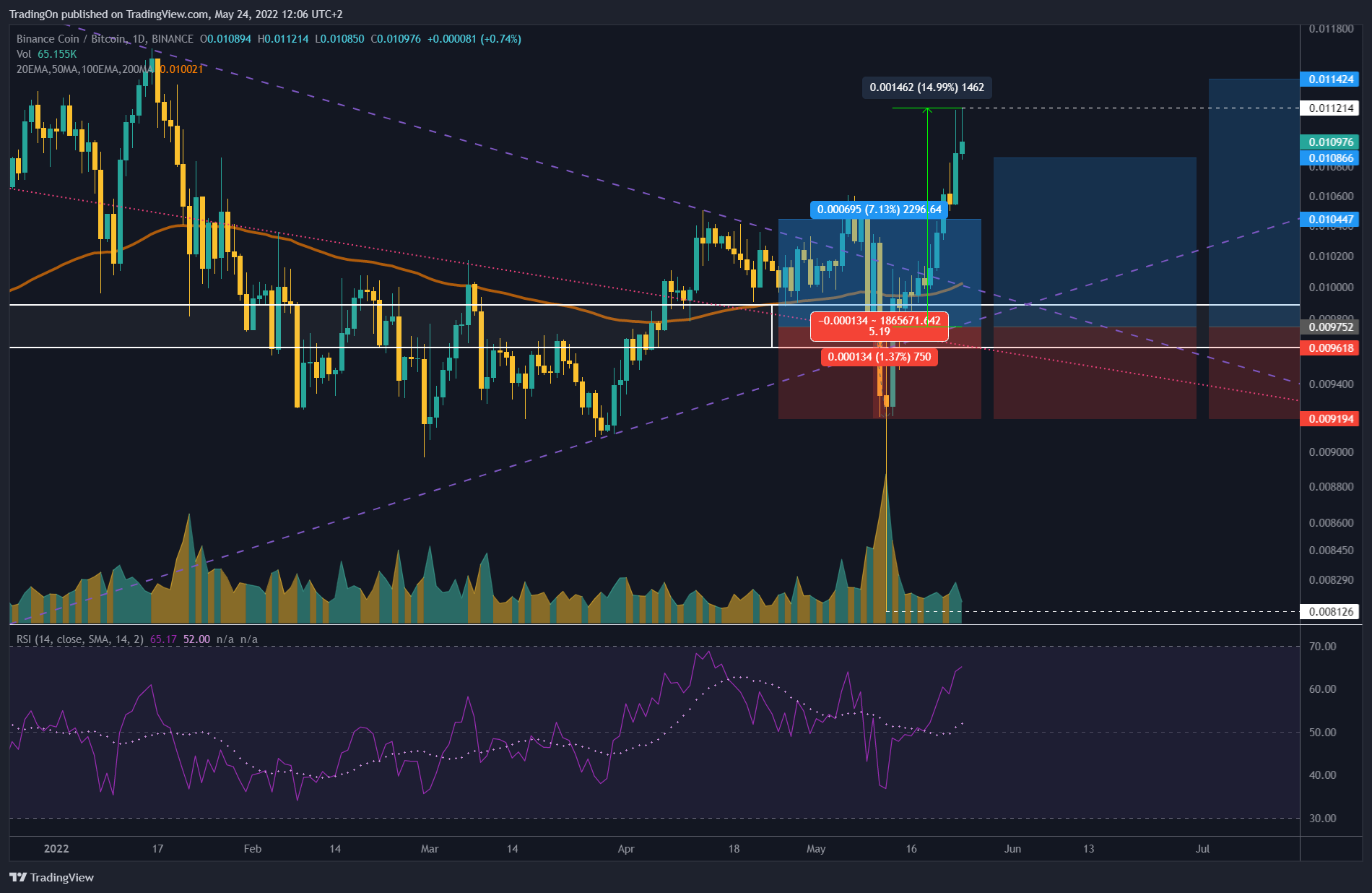Click the Apr label on time axis
Screen dimensions: 1372x893
coord(626,849)
